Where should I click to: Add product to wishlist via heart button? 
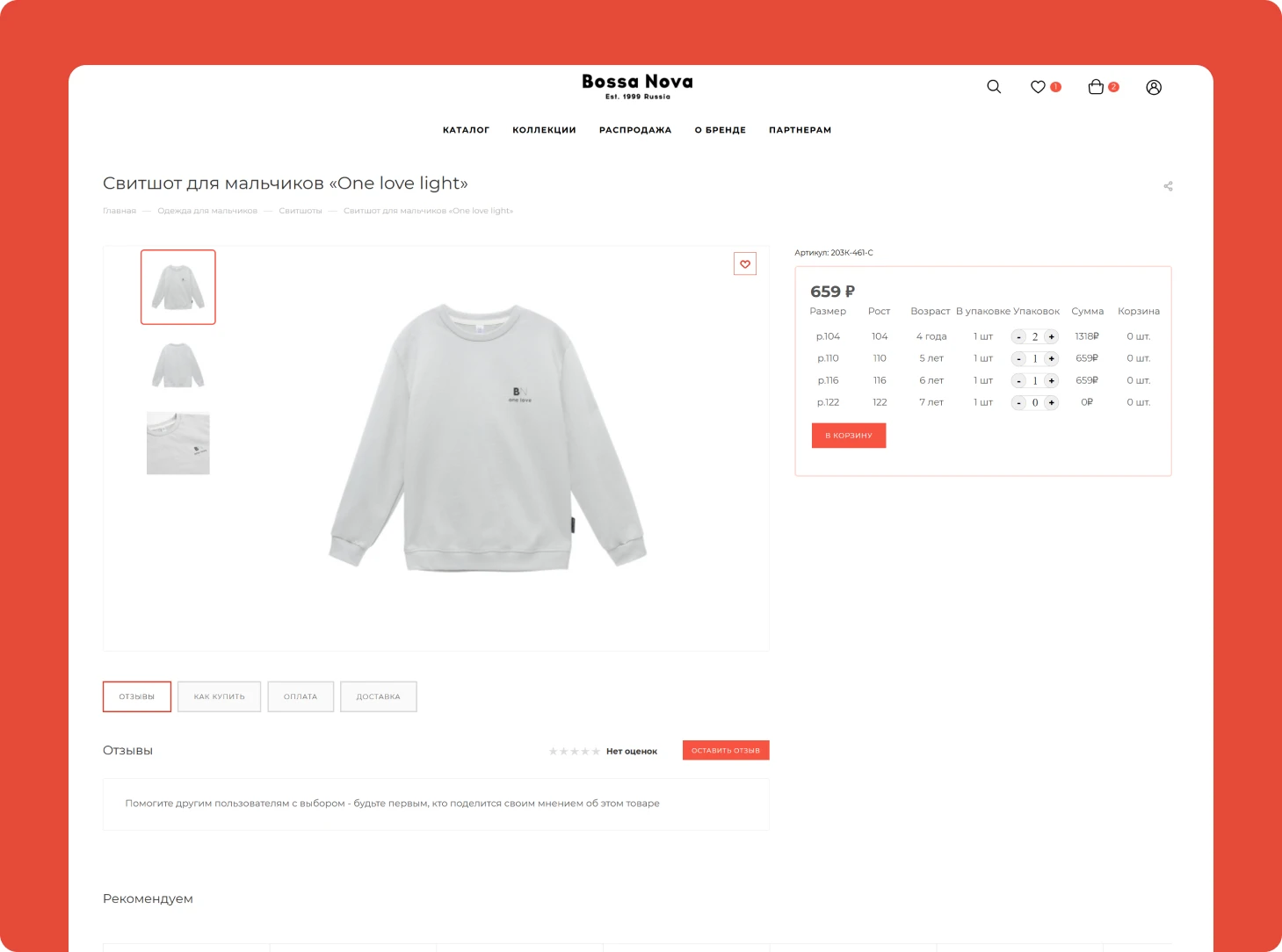click(x=745, y=264)
